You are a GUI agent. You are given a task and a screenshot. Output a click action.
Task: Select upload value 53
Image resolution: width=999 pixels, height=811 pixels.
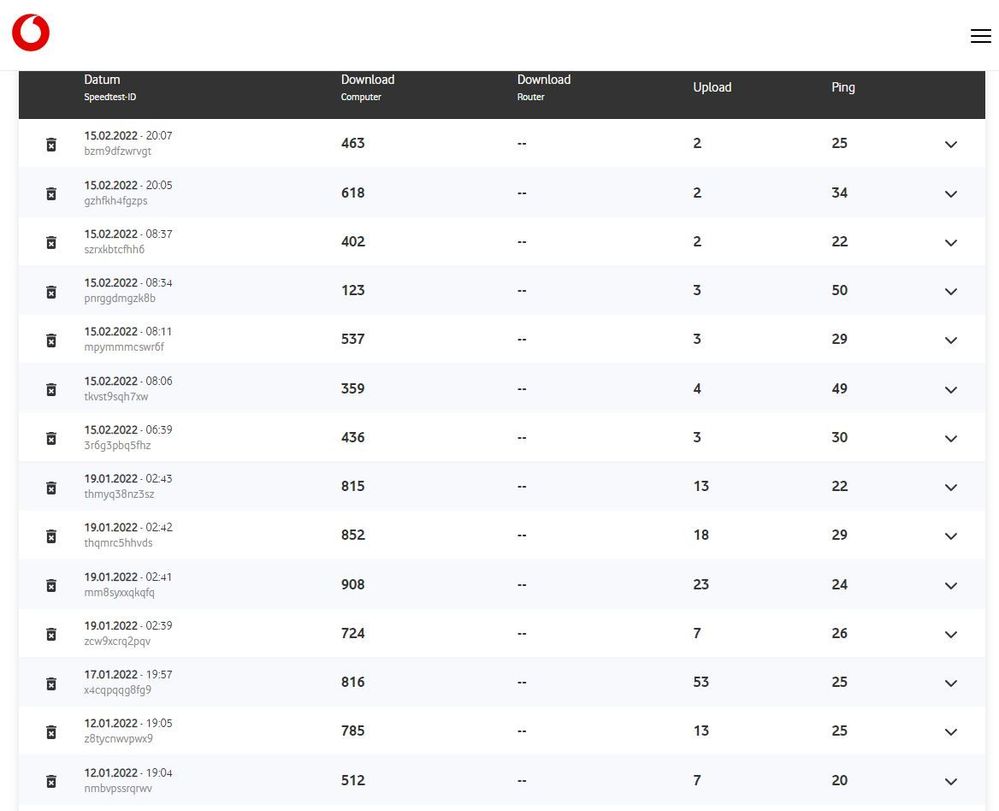(x=701, y=682)
